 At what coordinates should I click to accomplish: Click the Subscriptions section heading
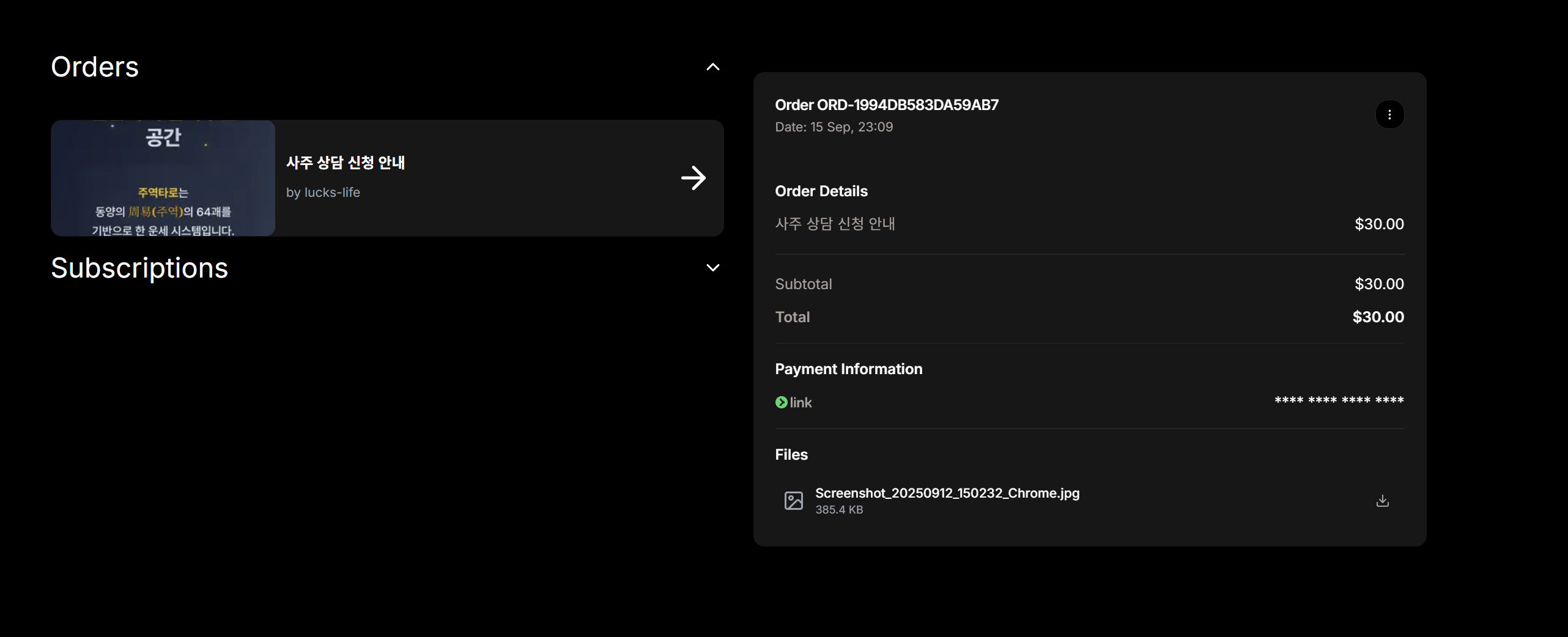point(139,268)
